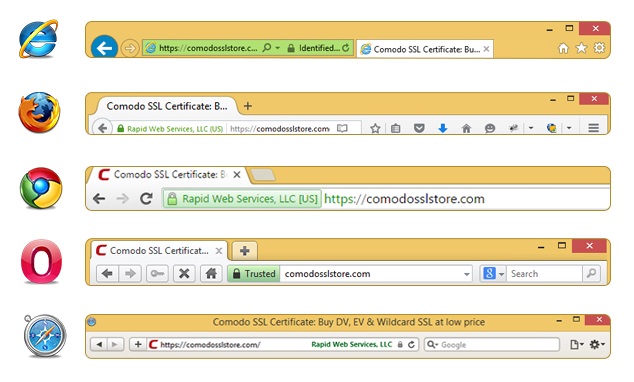Open the Opera search engine selector dropdown

coord(493,274)
